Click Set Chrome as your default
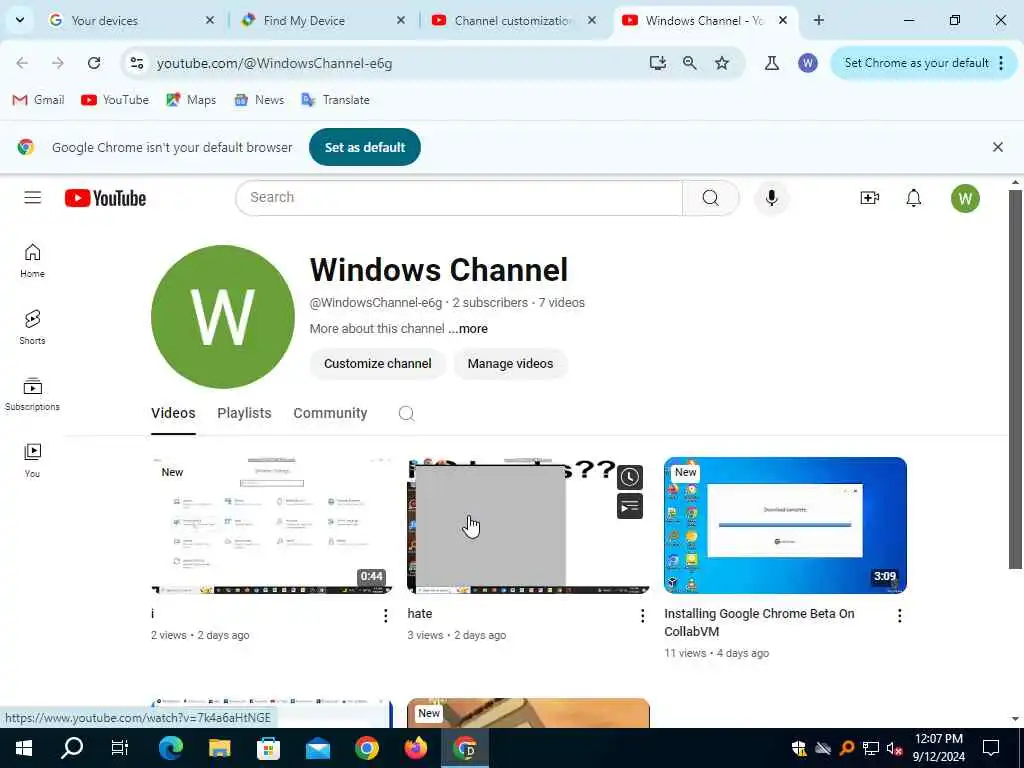This screenshot has width=1024, height=768. 916,63
